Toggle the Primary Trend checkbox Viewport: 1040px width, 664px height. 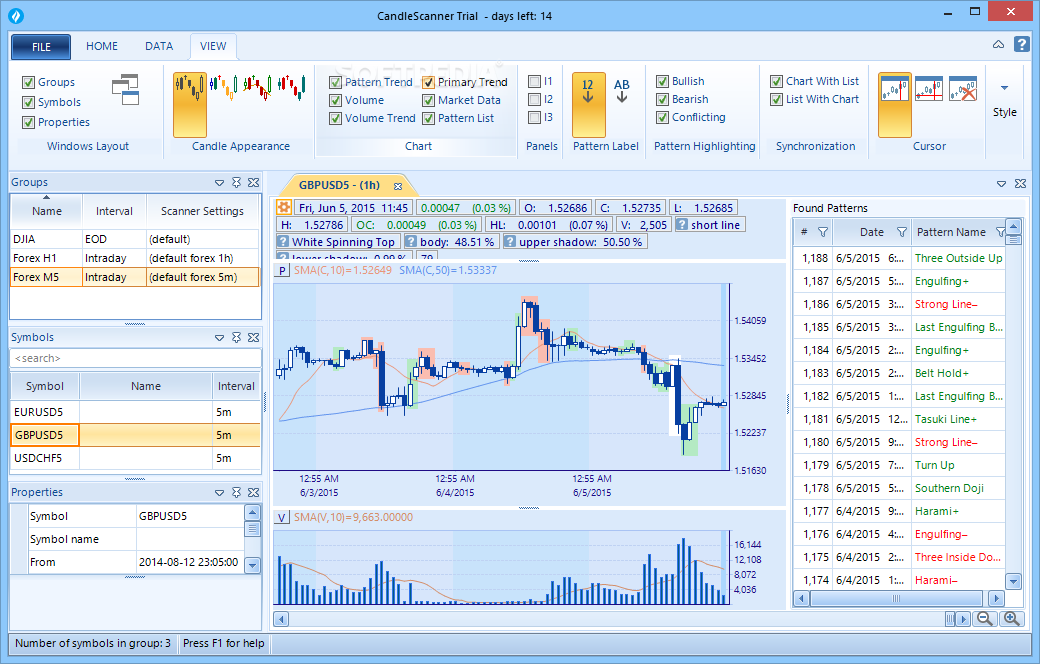click(x=428, y=82)
